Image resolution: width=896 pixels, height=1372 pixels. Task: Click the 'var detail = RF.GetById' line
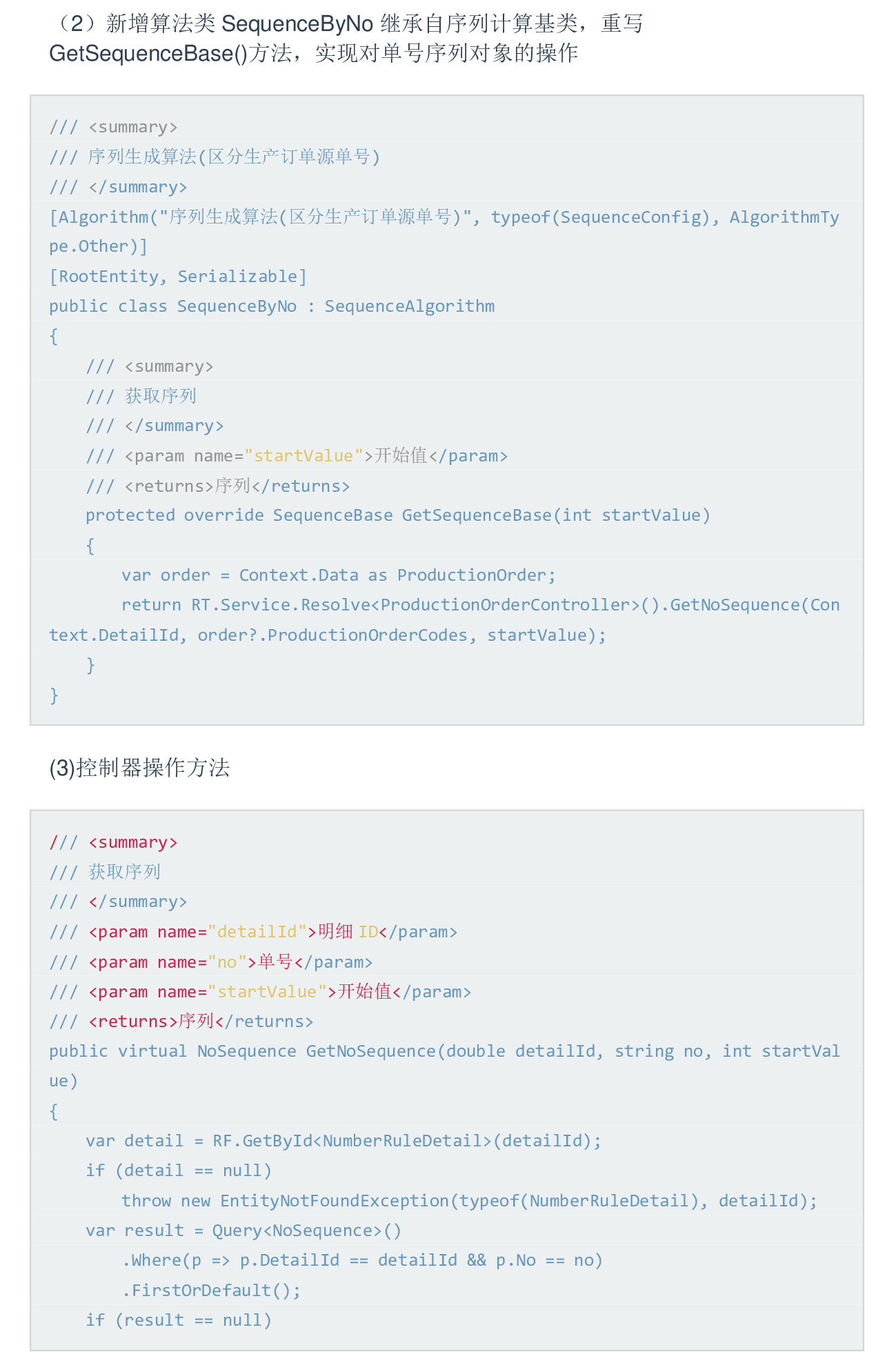coord(343,1141)
